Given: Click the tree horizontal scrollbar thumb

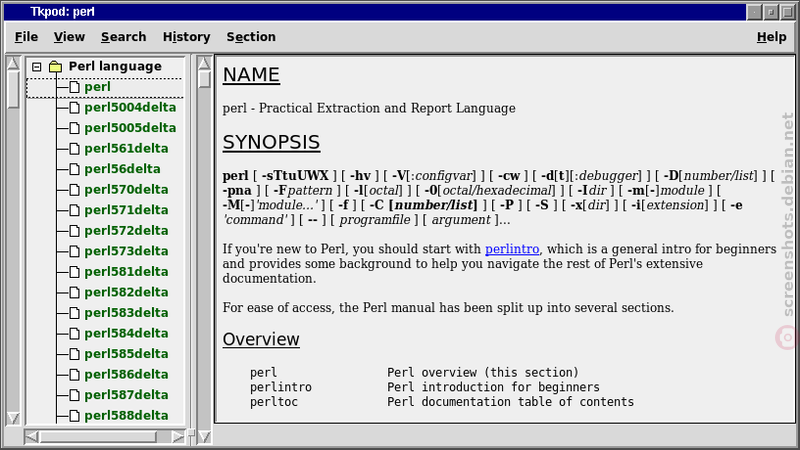Looking at the screenshot, I should [98, 437].
